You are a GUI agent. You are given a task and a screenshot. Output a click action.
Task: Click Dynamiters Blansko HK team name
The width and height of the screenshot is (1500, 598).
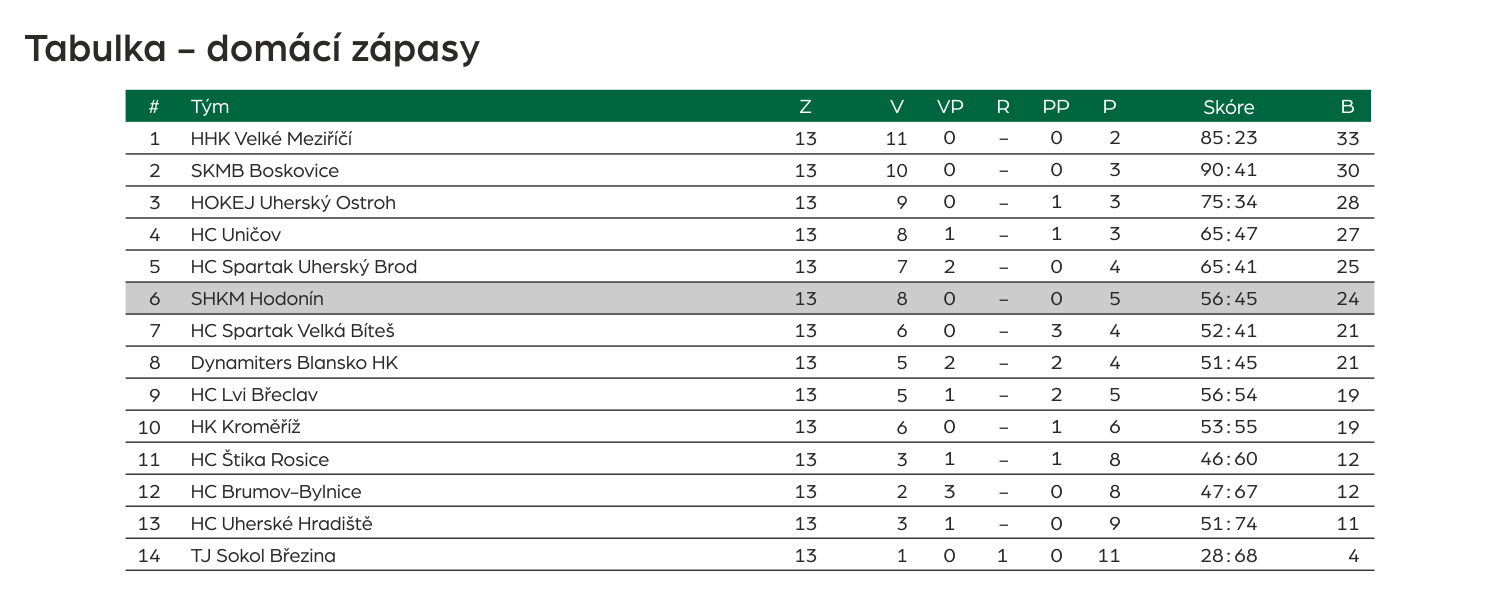coord(294,363)
